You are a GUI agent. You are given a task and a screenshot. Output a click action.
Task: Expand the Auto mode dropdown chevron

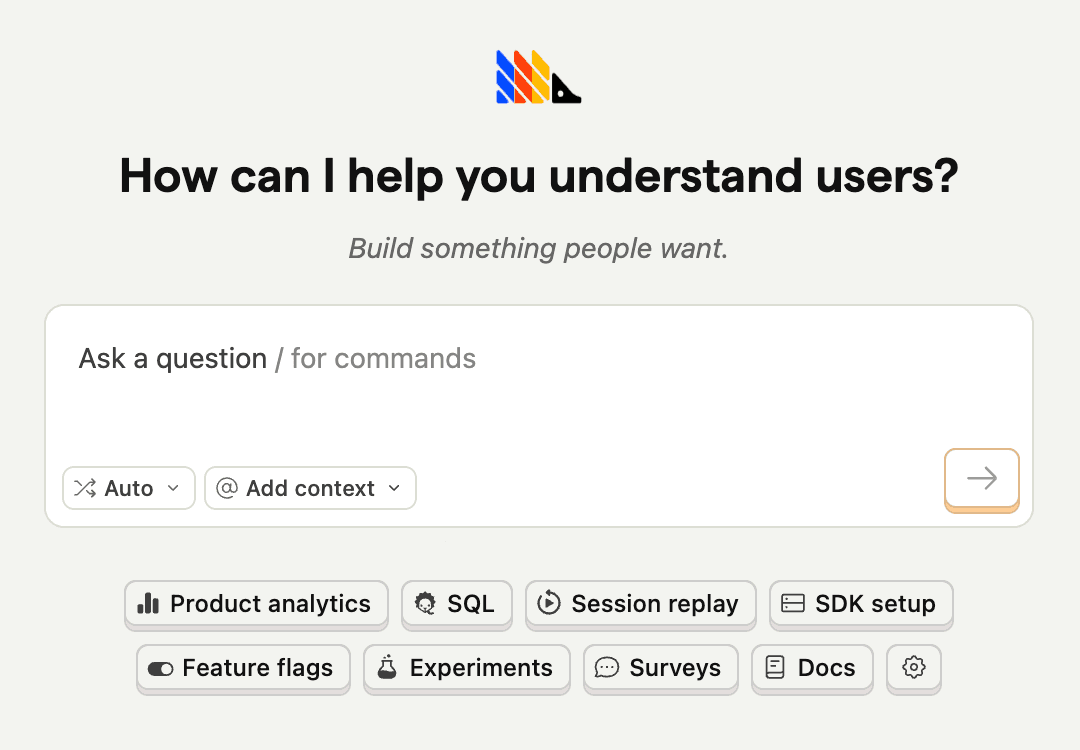(x=173, y=488)
